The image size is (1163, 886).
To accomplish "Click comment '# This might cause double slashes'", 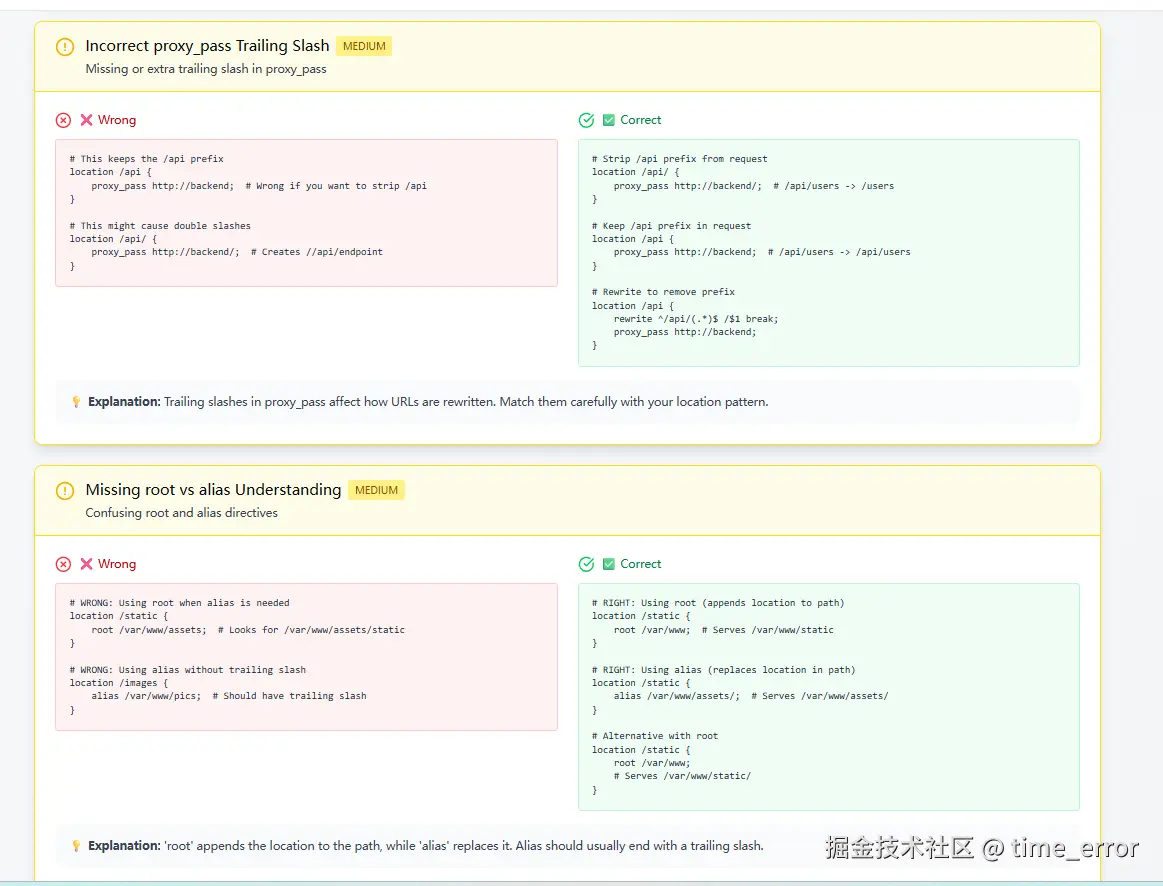I will 160,226.
